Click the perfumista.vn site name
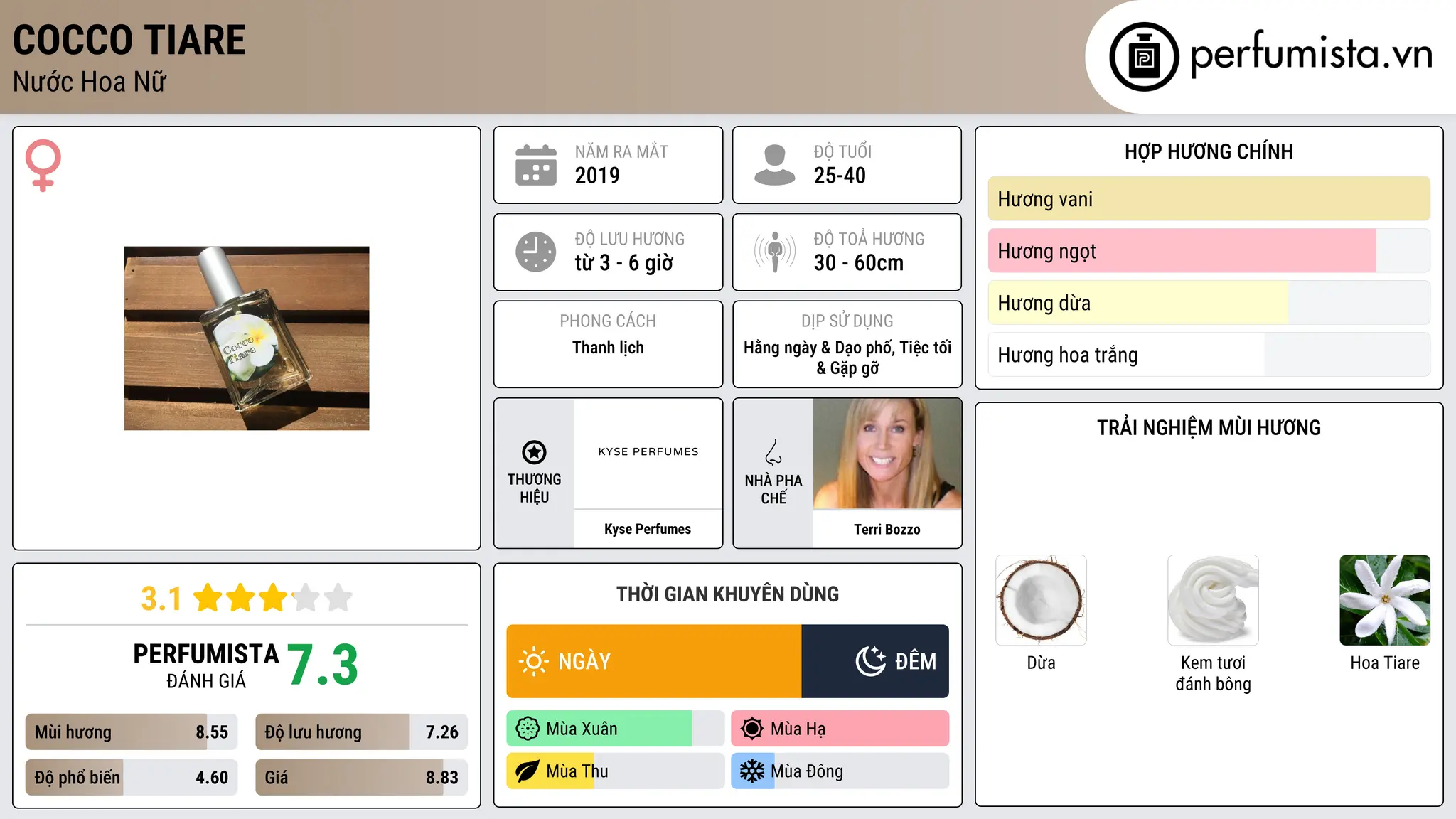 [x=1311, y=54]
